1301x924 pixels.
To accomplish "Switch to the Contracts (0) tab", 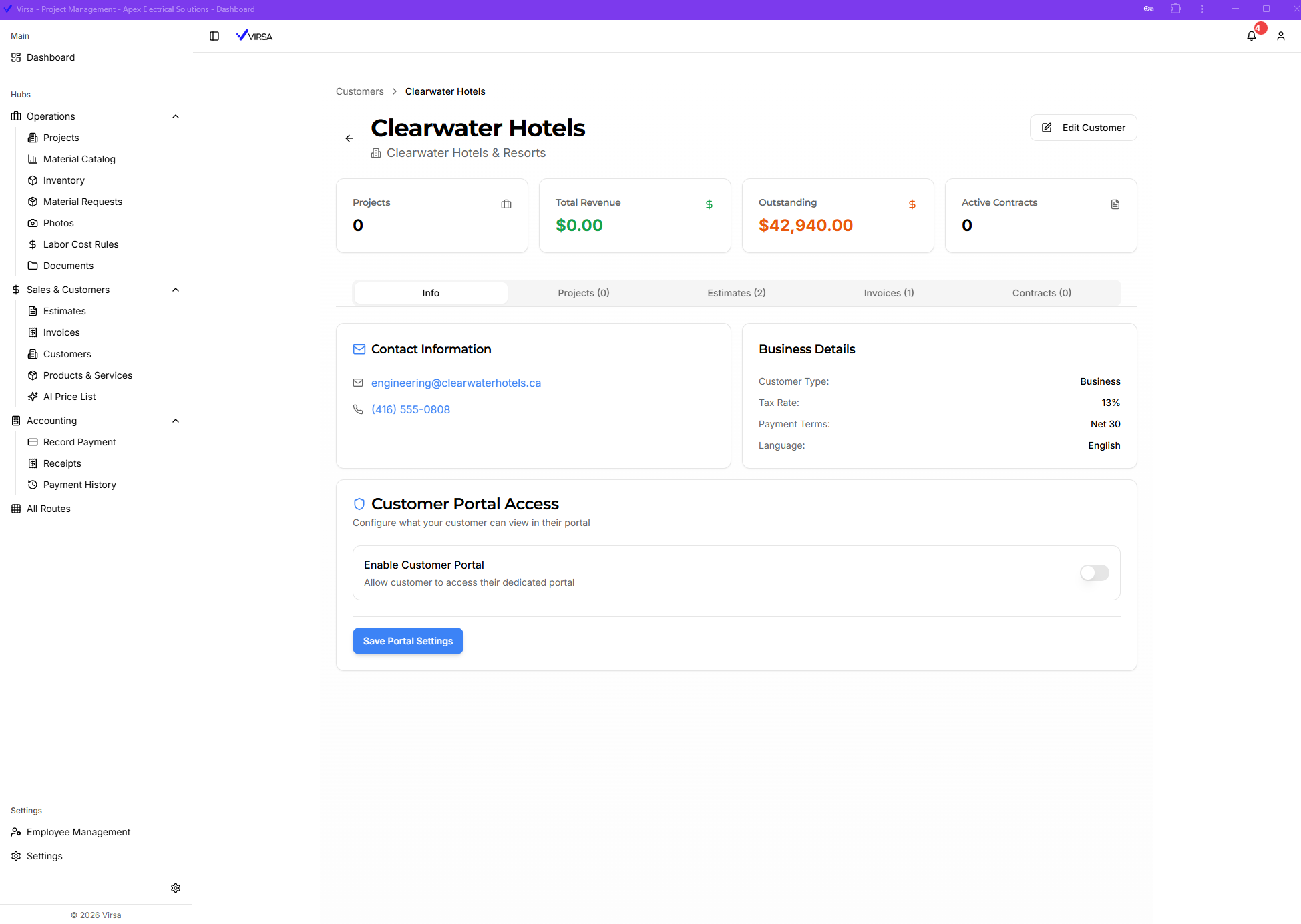I will tap(1042, 293).
